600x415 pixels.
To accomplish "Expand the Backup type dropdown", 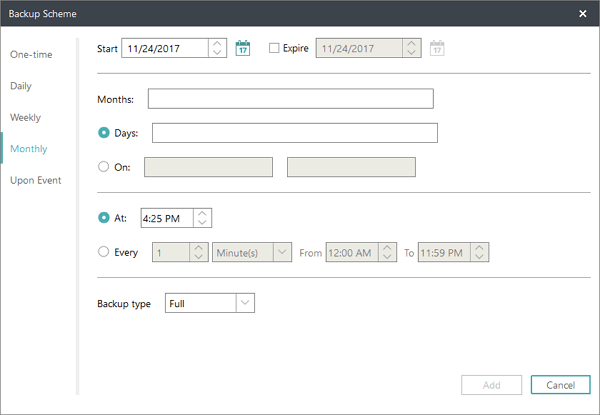I will tap(245, 303).
